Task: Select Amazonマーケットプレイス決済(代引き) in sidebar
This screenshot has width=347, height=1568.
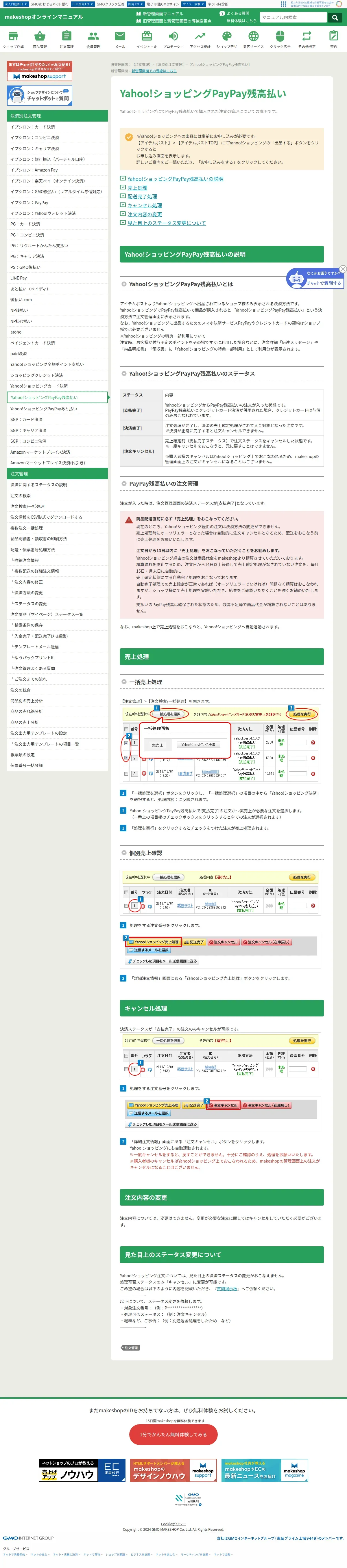Action: pyautogui.click(x=57, y=463)
